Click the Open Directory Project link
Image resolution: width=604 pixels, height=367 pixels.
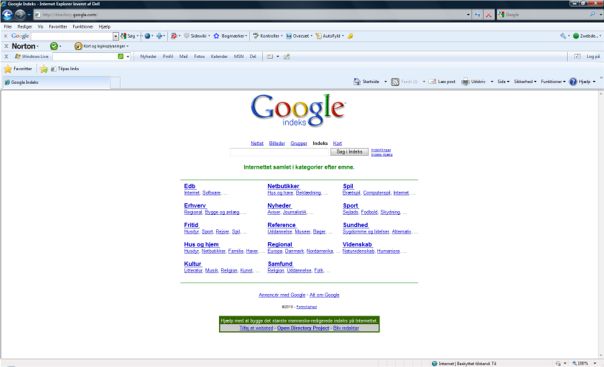pos(303,328)
